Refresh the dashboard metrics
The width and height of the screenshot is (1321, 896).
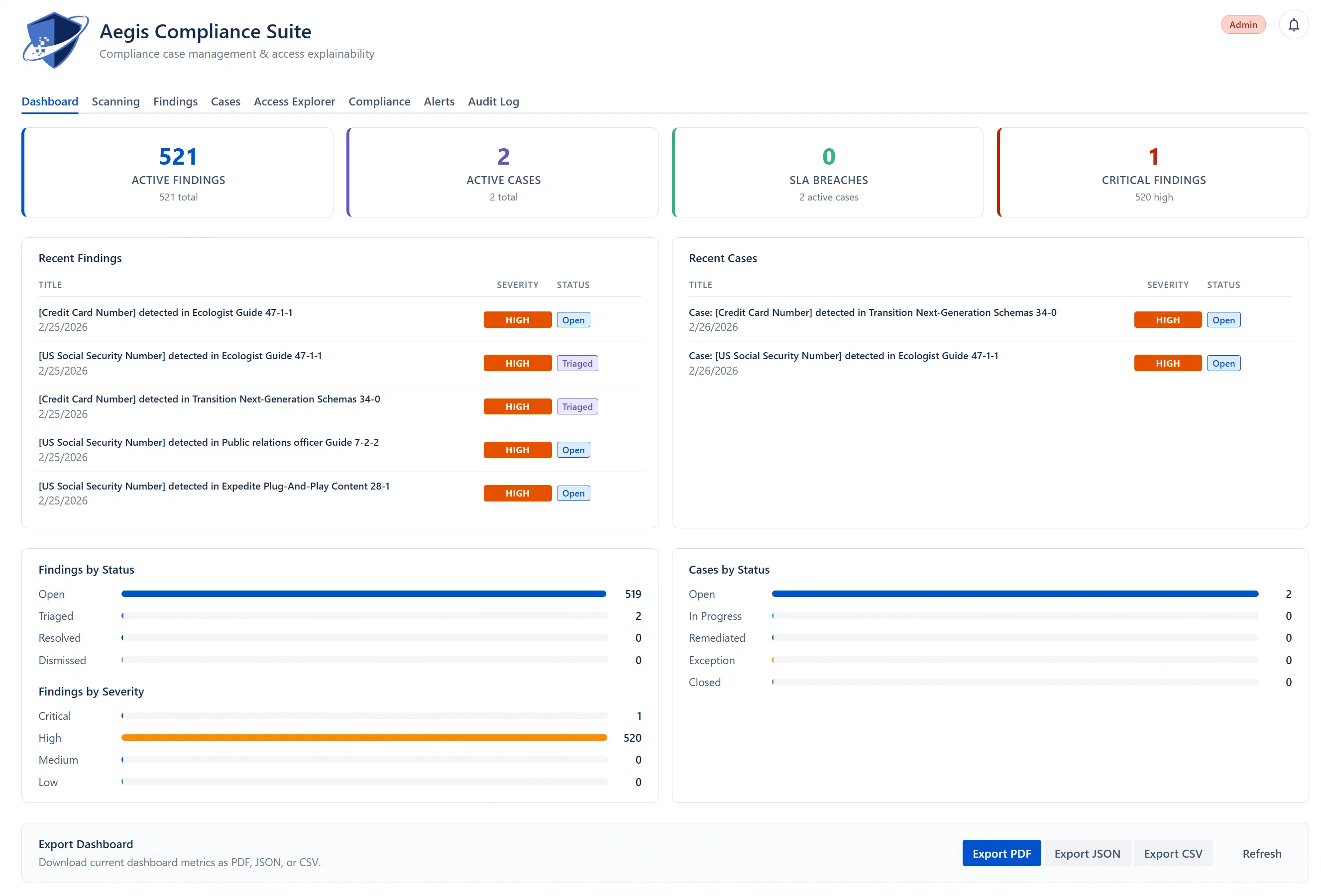[x=1261, y=853]
